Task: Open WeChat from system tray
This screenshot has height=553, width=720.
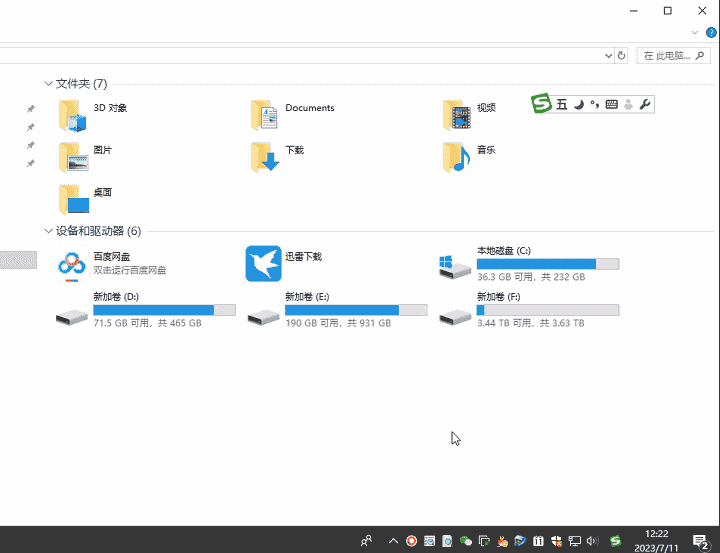Action: coord(466,541)
